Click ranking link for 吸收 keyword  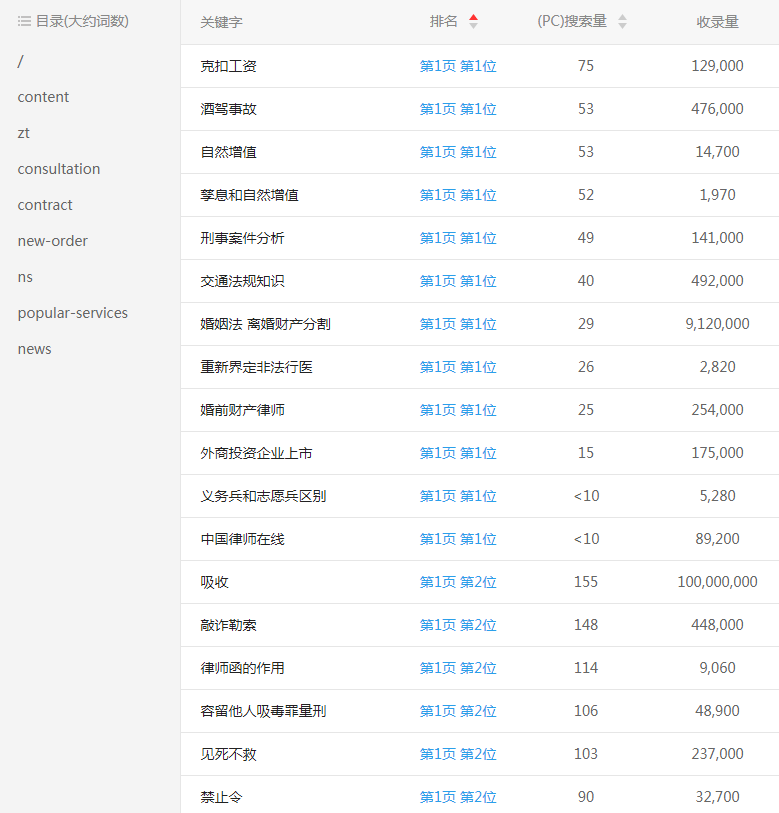tap(457, 582)
